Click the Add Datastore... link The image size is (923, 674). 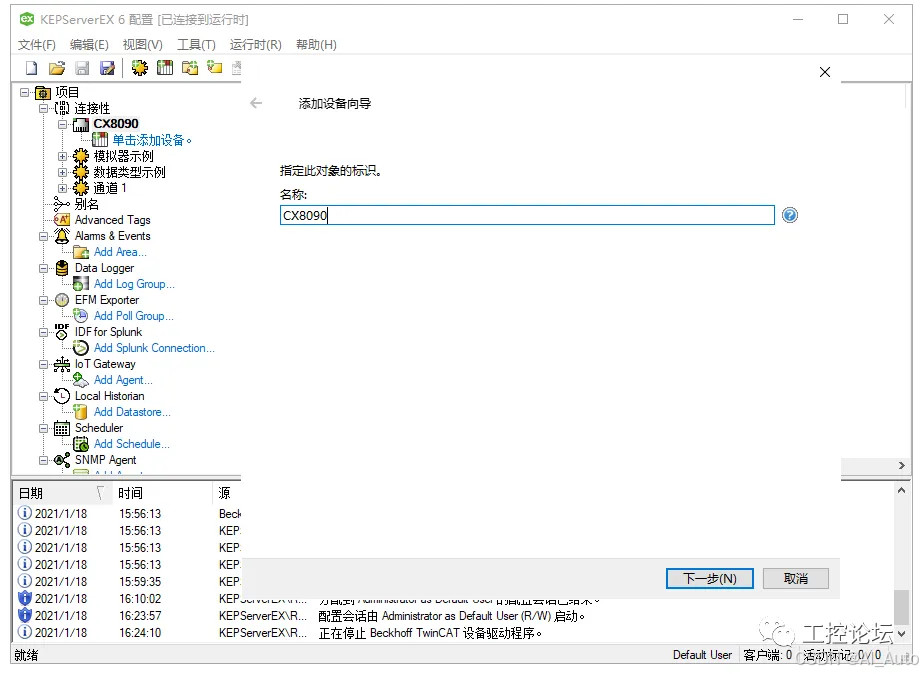132,412
